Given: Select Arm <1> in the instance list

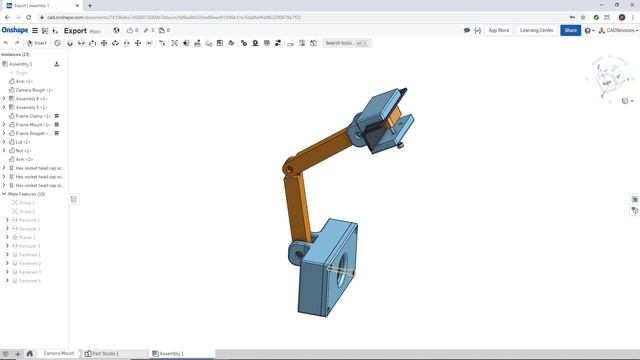Looking at the screenshot, I should pos(24,81).
